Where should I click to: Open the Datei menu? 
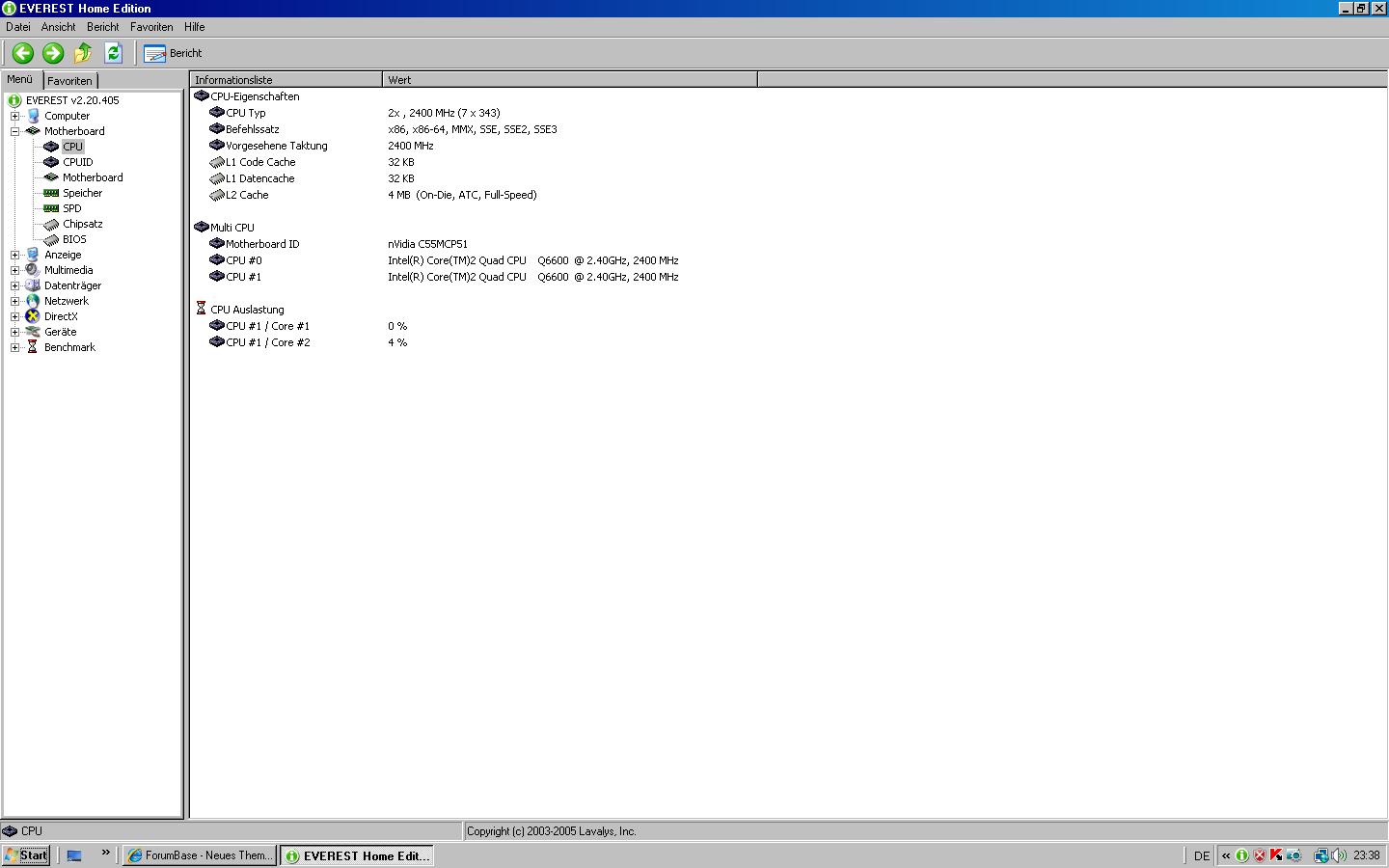point(18,27)
